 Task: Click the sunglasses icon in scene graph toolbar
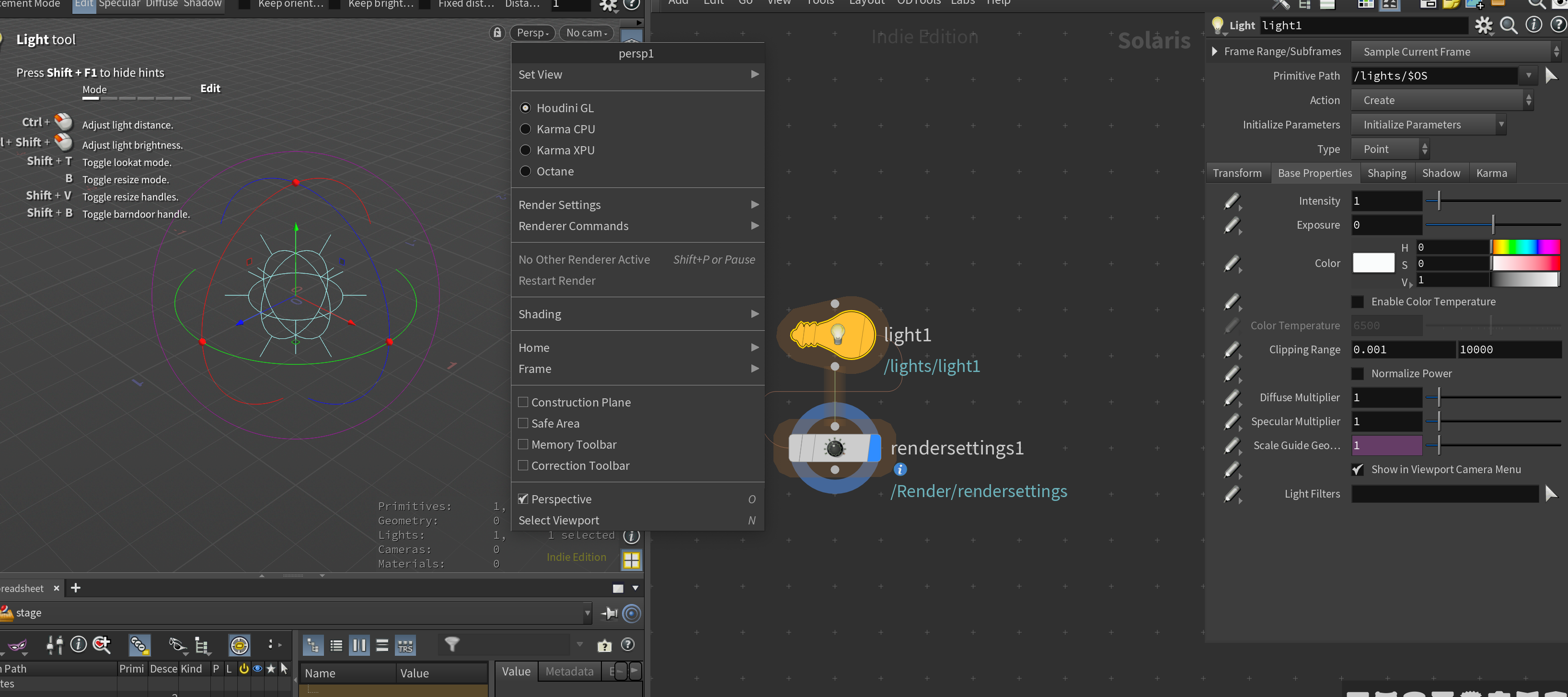click(x=177, y=645)
